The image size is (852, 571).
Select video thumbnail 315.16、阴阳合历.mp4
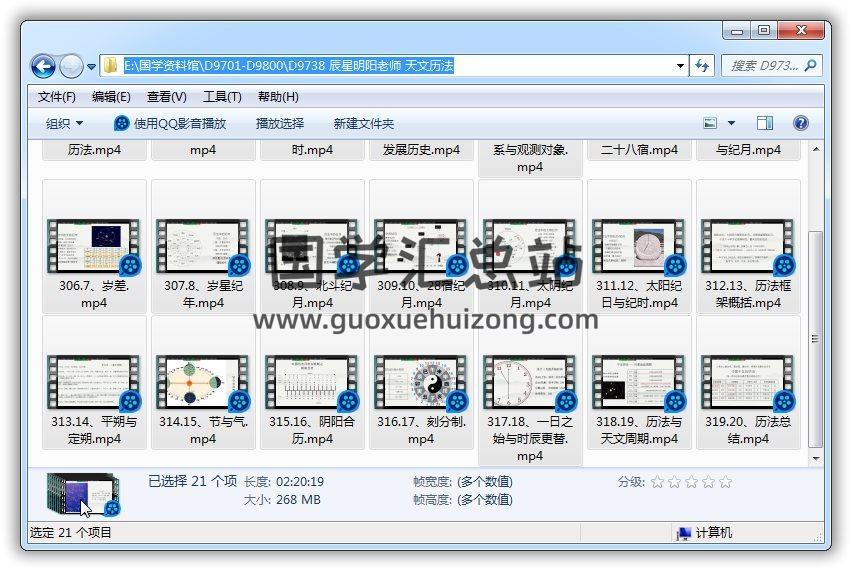click(x=312, y=382)
